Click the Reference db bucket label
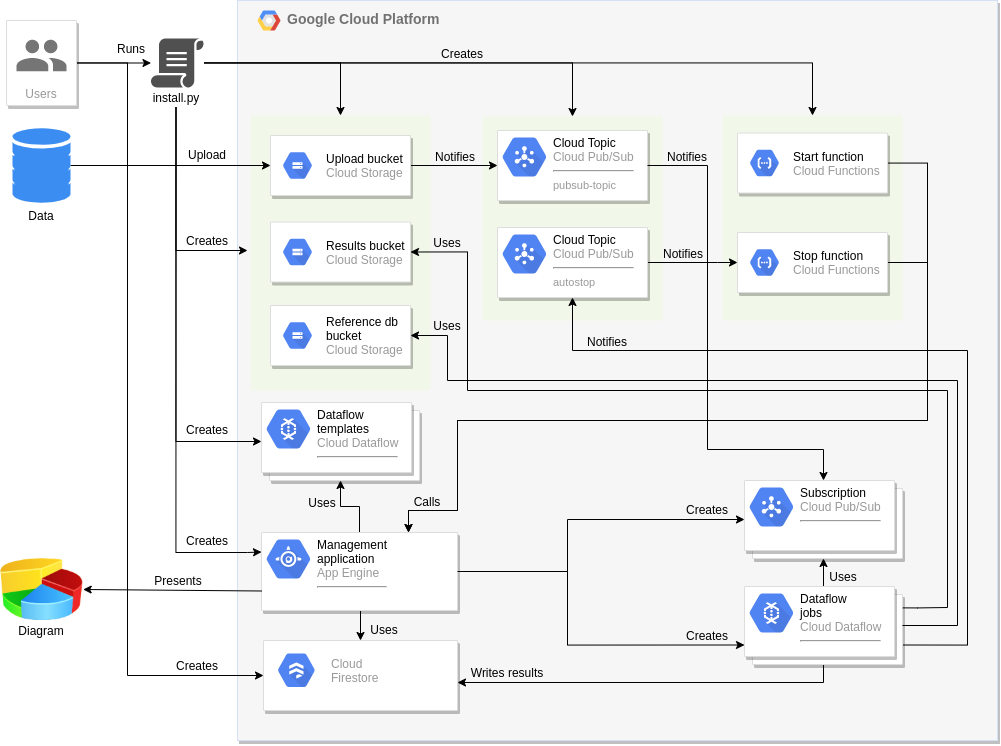The width and height of the screenshot is (1001, 746). (x=361, y=329)
